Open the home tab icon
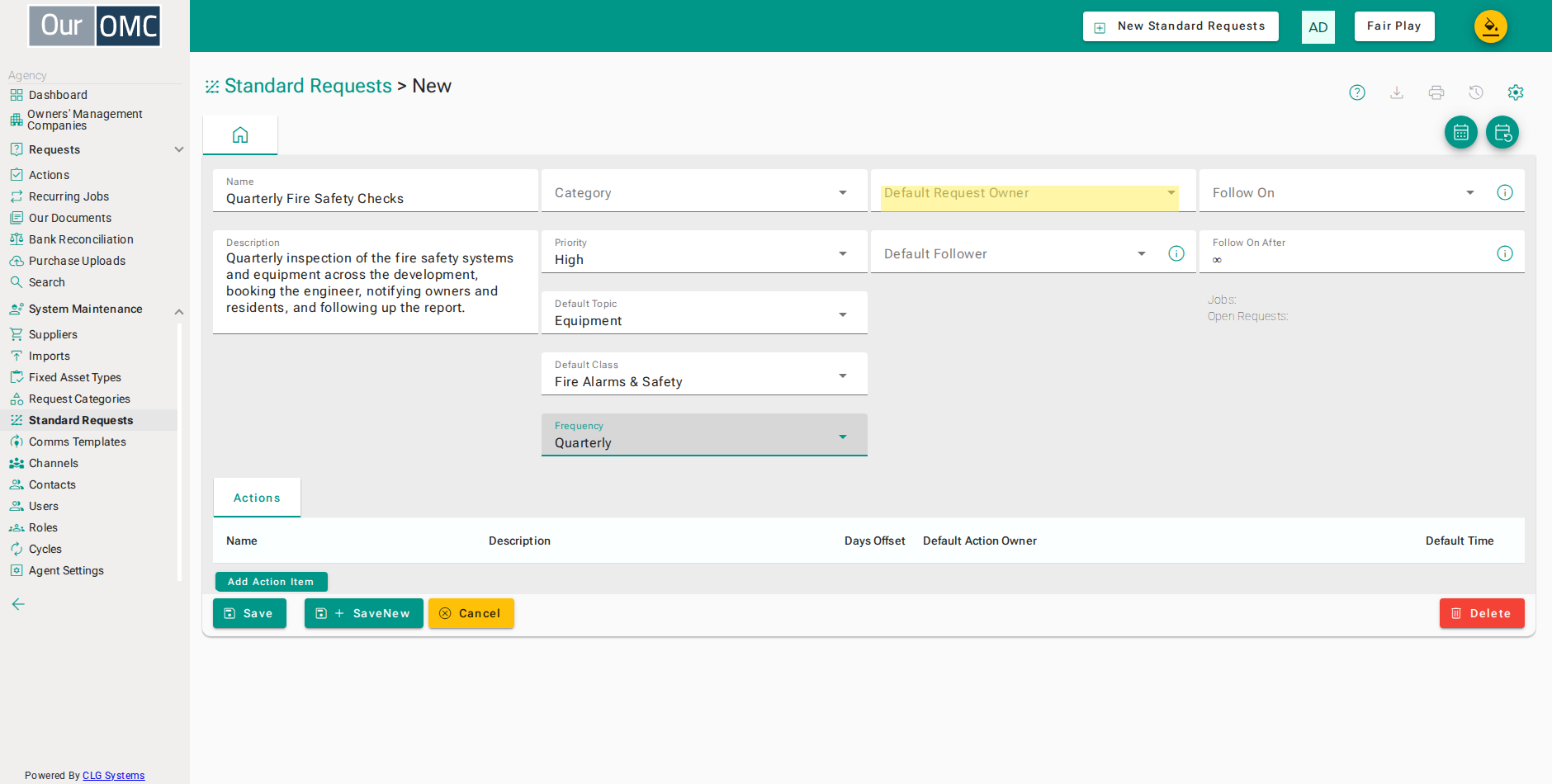The width and height of the screenshot is (1552, 784). [x=240, y=135]
